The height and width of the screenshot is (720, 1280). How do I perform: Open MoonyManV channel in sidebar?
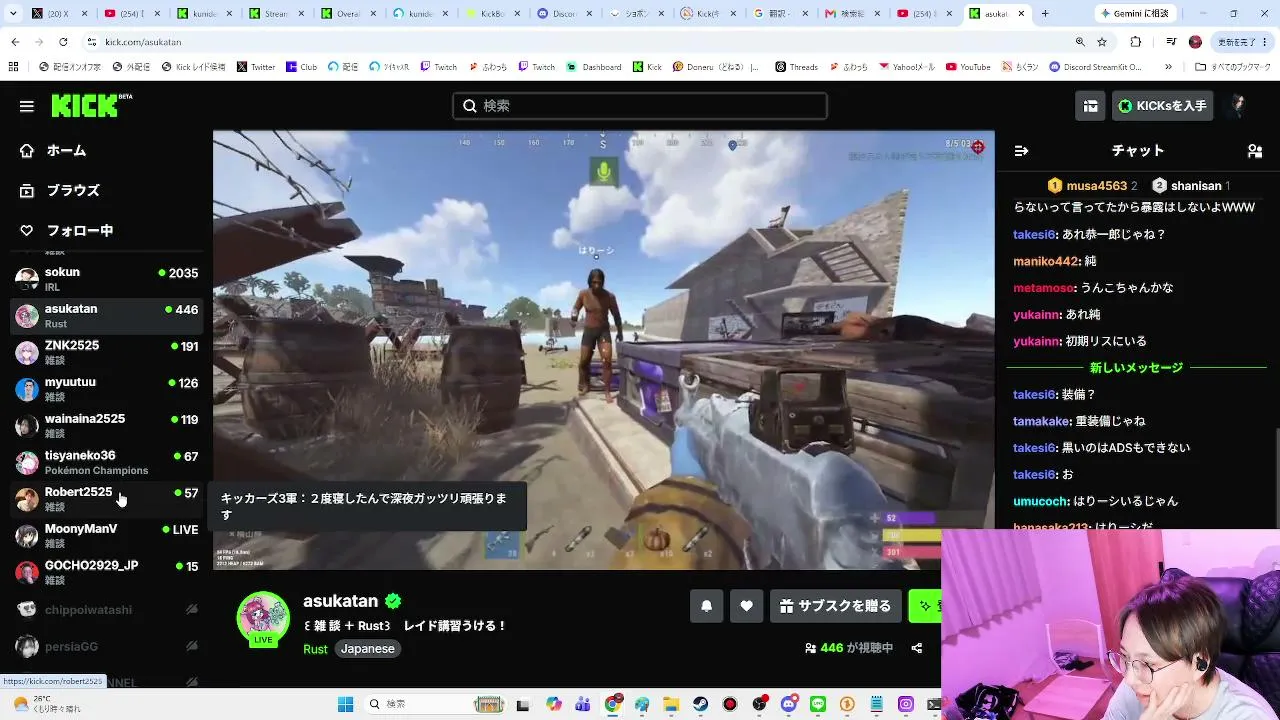(x=107, y=536)
